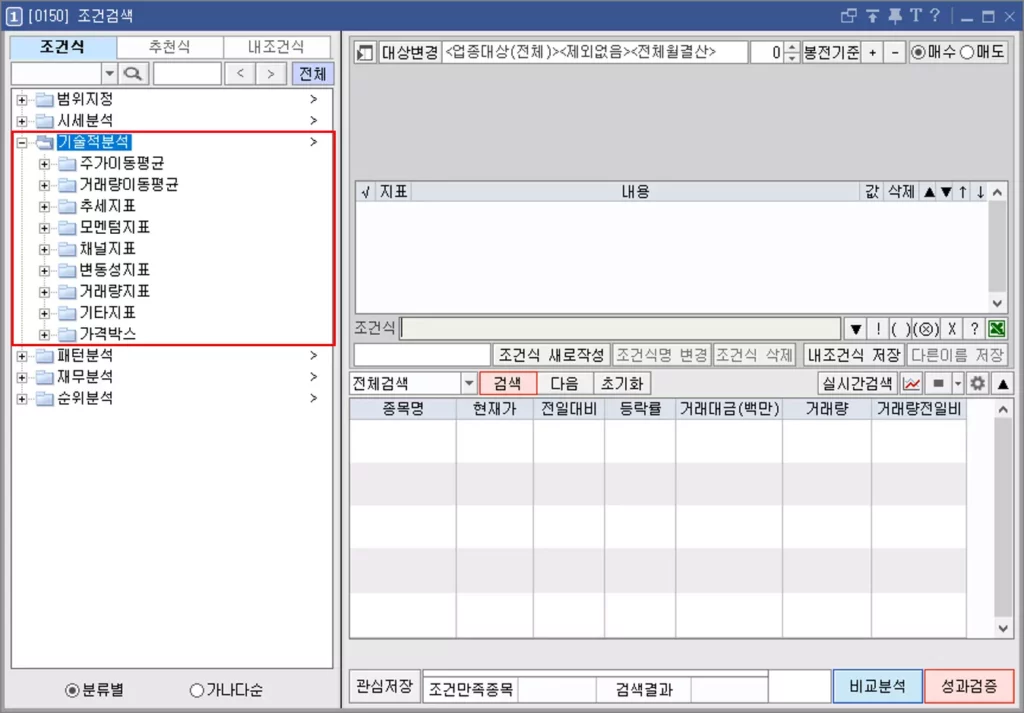The image size is (1024, 713).
Task: Click the next > search result button
Action: pos(270,74)
